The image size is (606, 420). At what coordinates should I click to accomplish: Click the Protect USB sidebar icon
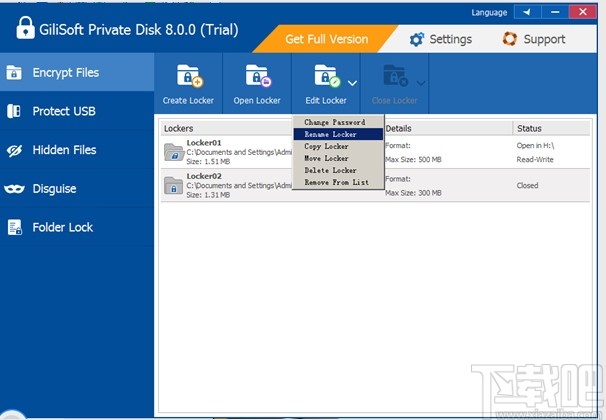(x=14, y=111)
